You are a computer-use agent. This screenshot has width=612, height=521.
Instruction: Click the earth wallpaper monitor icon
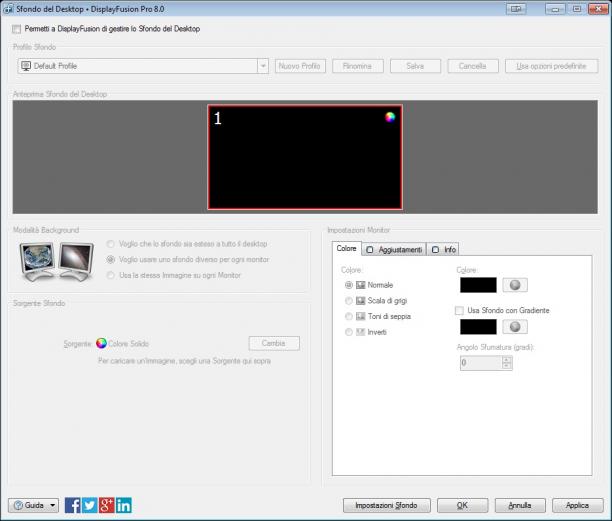pyautogui.click(x=37, y=261)
